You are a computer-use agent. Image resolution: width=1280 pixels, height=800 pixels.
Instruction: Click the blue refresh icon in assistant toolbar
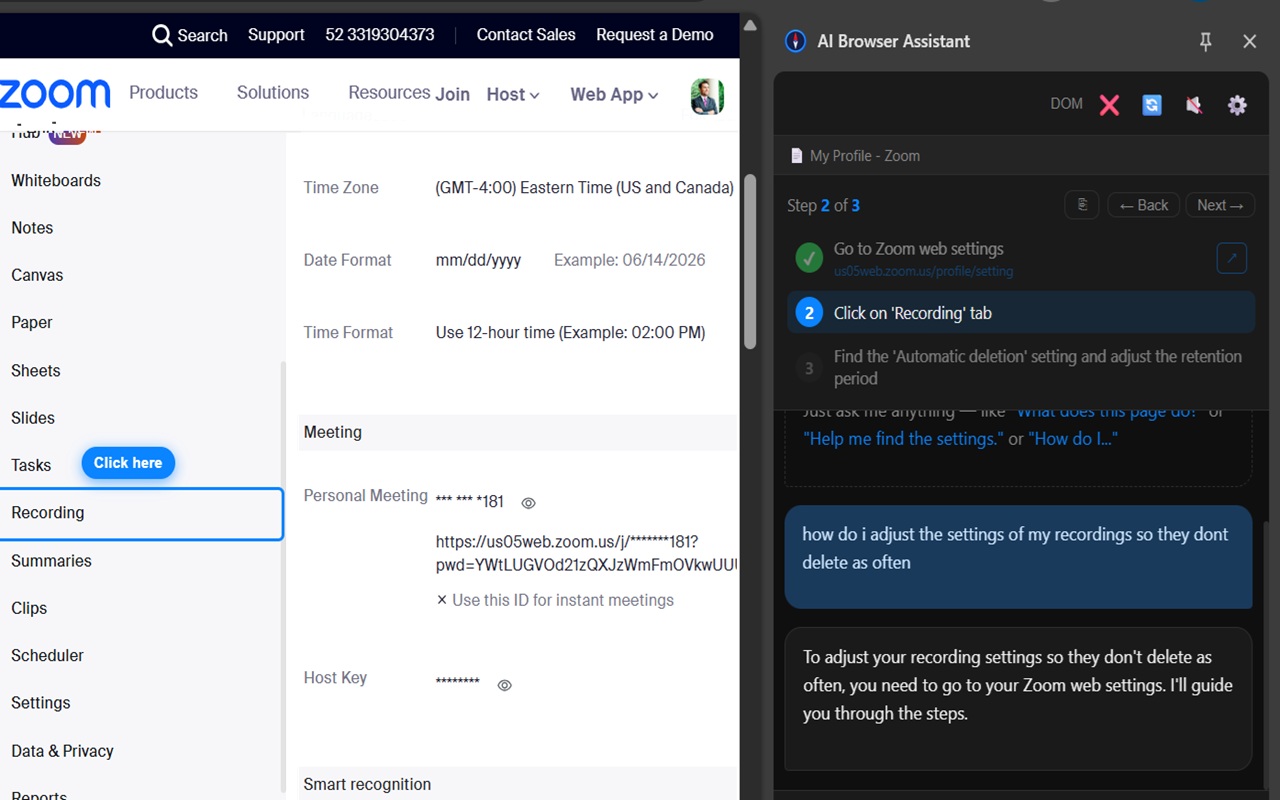[1152, 105]
